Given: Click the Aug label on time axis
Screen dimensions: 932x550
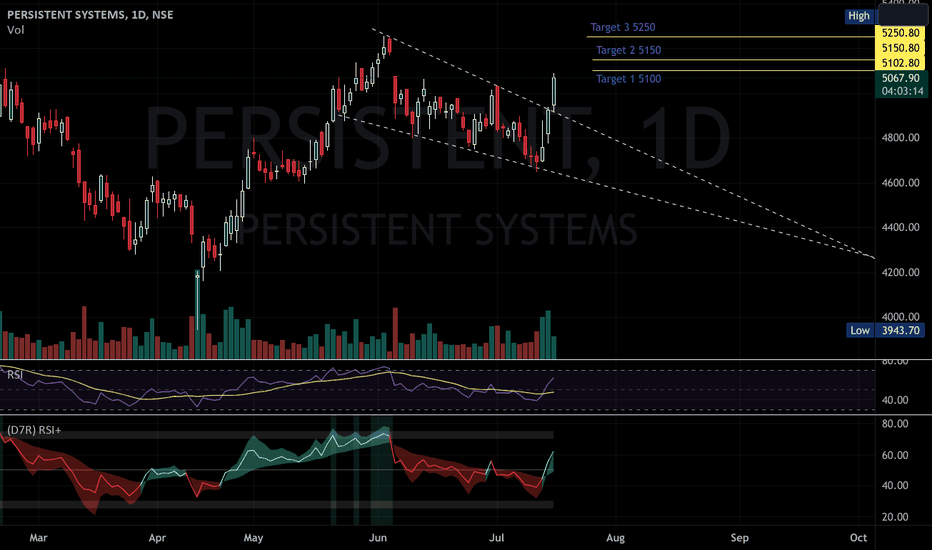Looking at the screenshot, I should (x=615, y=538).
